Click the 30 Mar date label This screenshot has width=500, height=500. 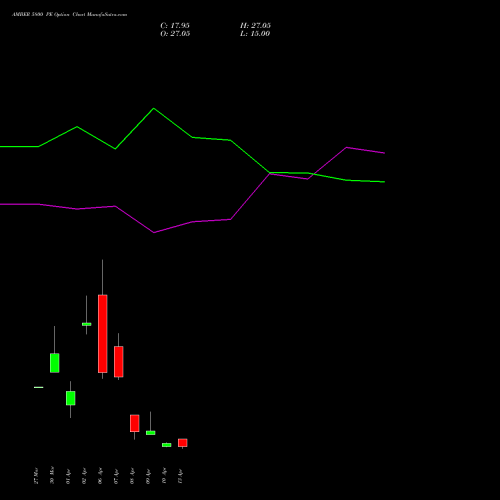click(52, 476)
